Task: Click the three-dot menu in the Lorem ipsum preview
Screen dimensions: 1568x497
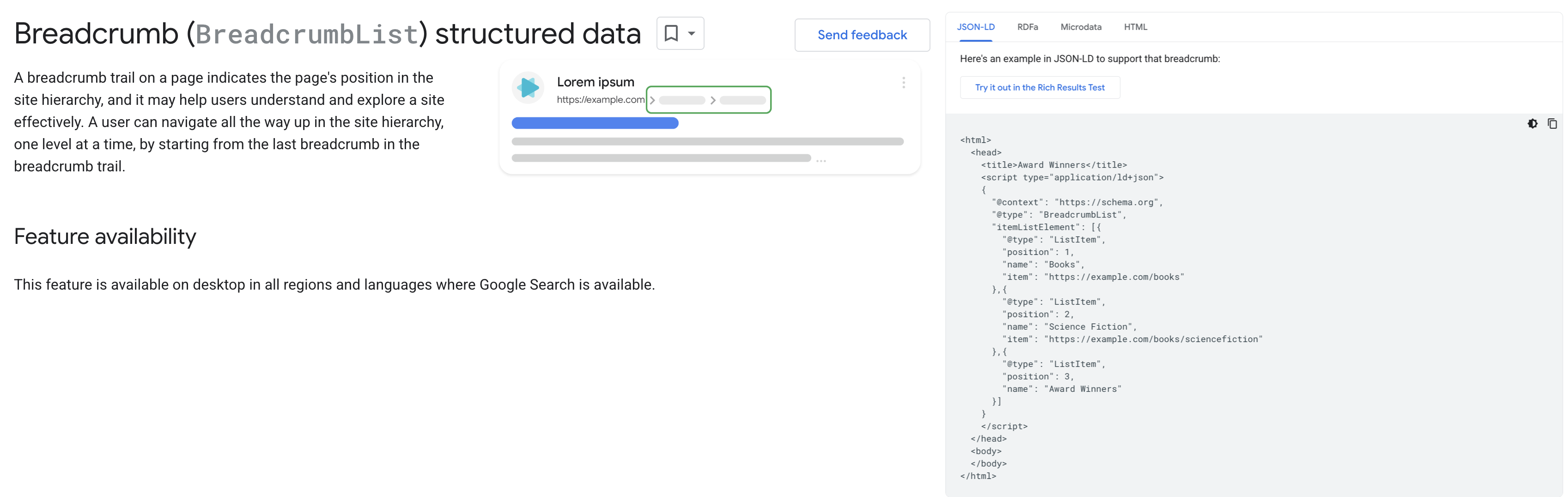Action: [x=903, y=83]
